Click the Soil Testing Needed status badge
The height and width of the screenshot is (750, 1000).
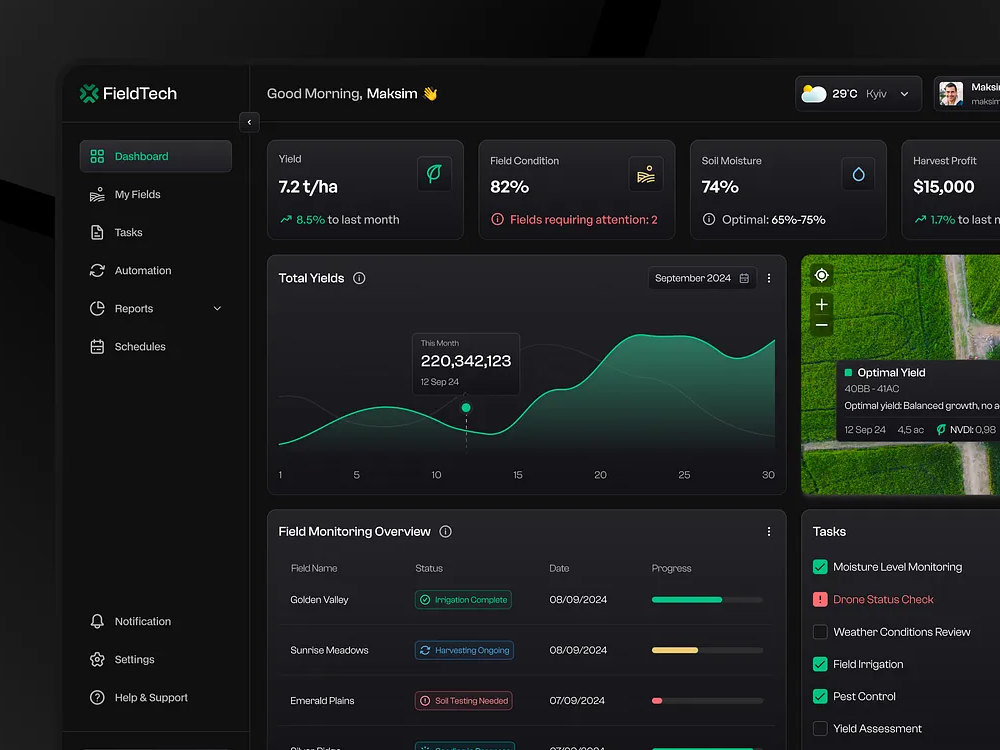point(464,701)
